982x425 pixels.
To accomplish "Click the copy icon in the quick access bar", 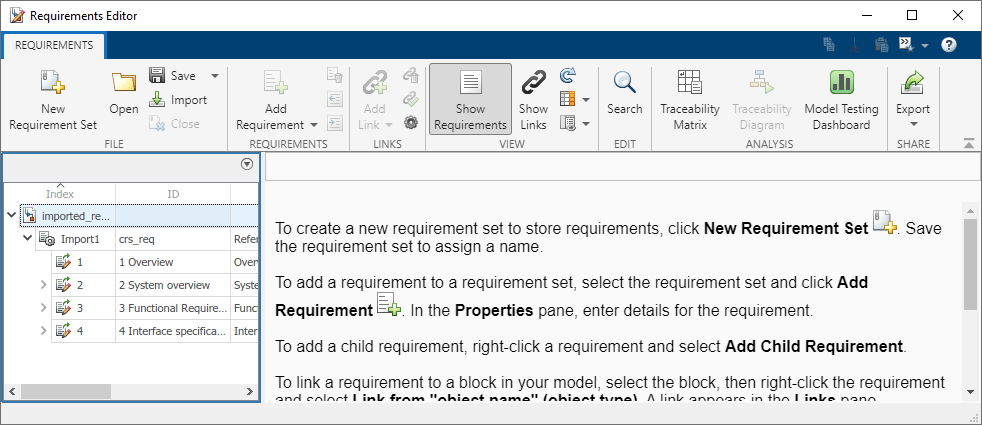I will pos(829,44).
